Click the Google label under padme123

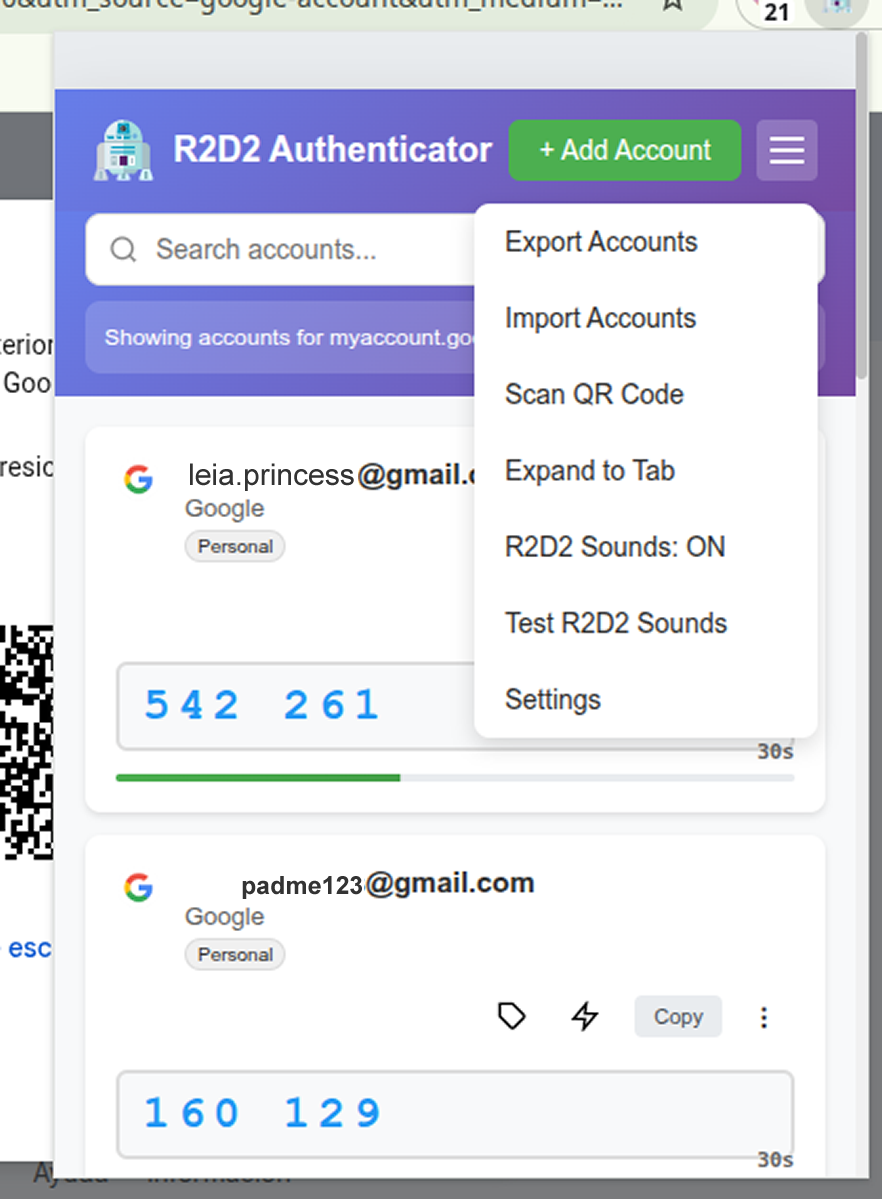224,916
